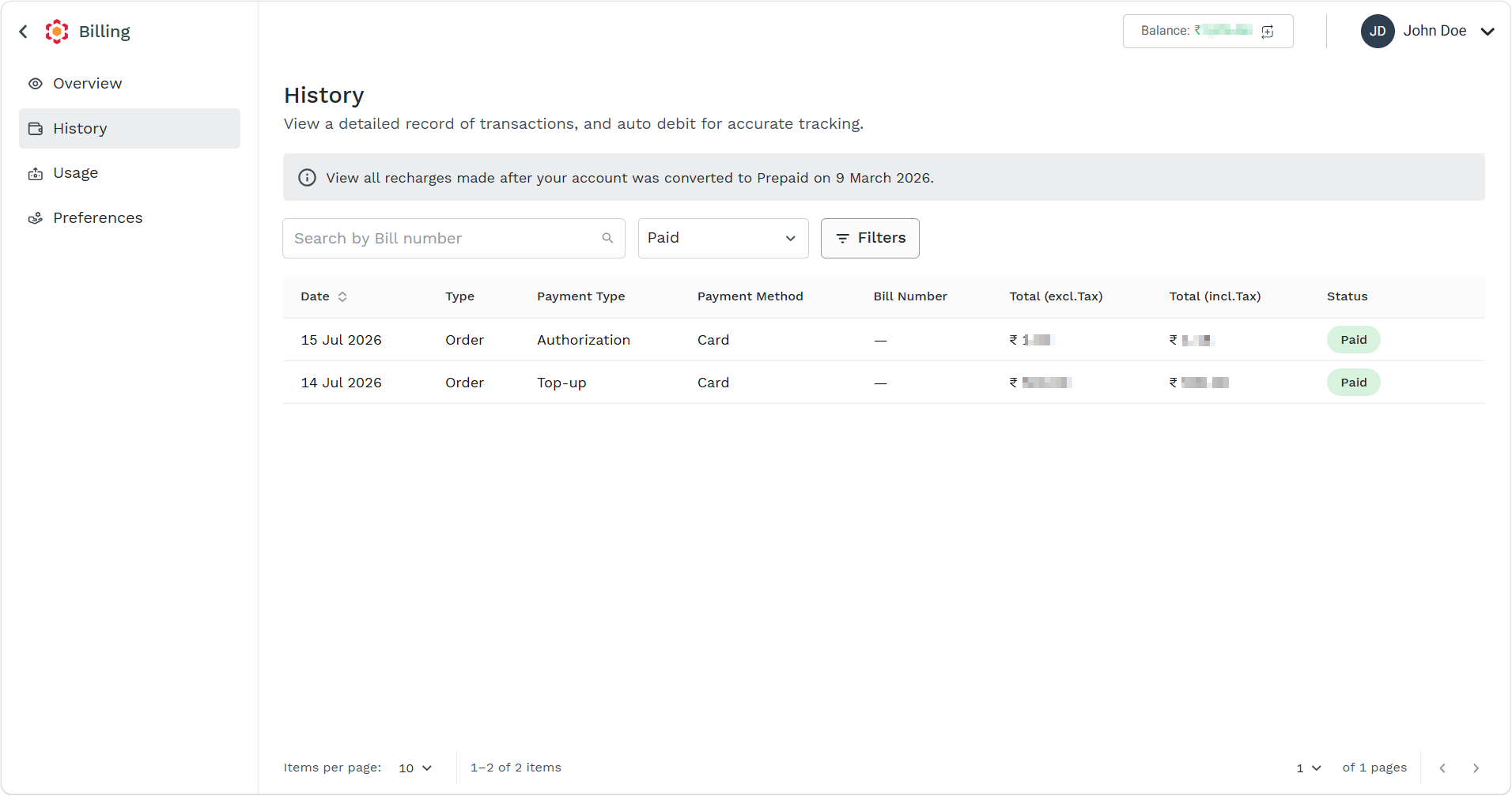The image size is (1512, 796).
Task: Select the 14 Jul 2026 date cell
Action: coord(342,383)
